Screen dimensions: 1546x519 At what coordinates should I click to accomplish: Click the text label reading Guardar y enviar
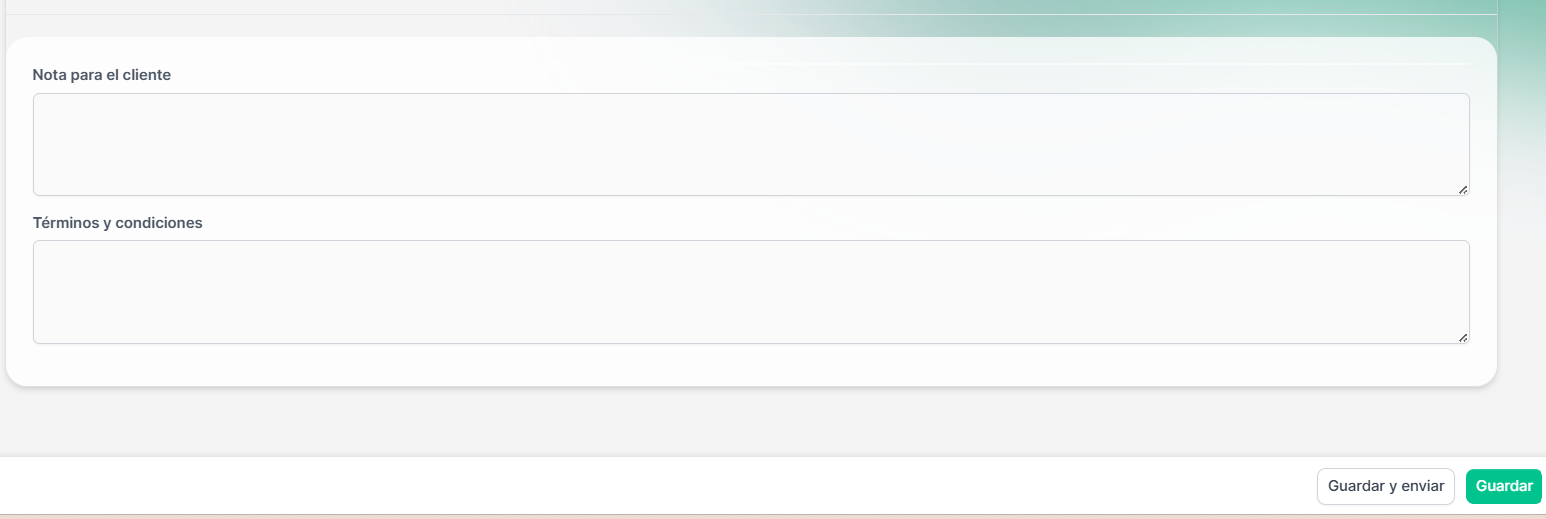click(x=1386, y=486)
